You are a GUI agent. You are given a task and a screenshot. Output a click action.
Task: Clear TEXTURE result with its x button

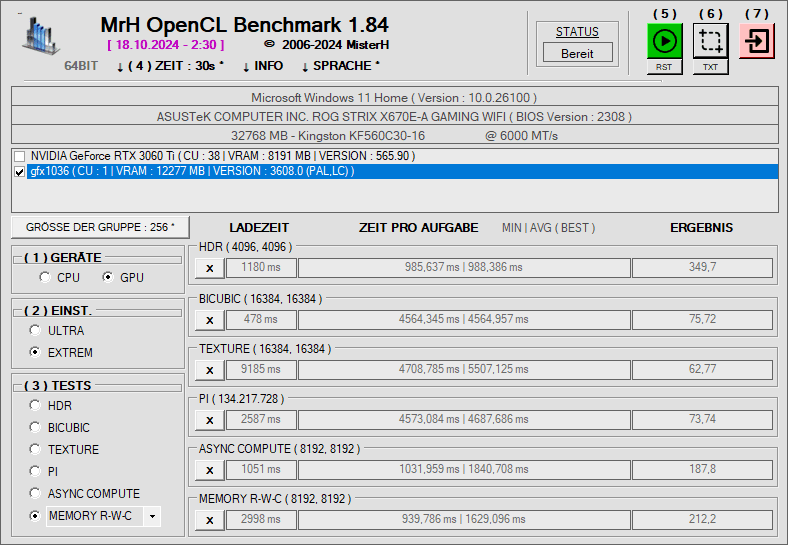click(x=210, y=370)
